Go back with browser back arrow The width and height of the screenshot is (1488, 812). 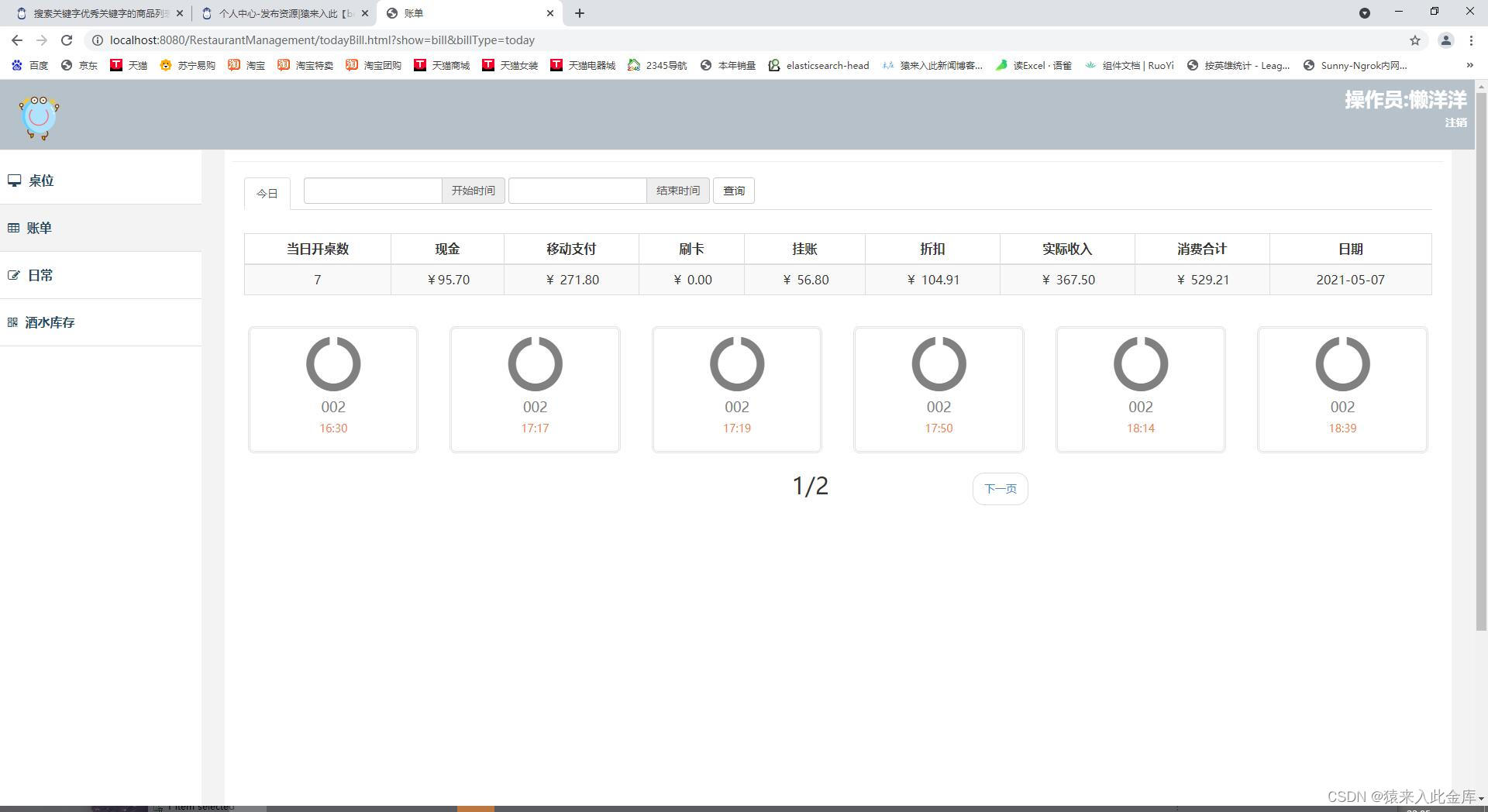tap(17, 40)
